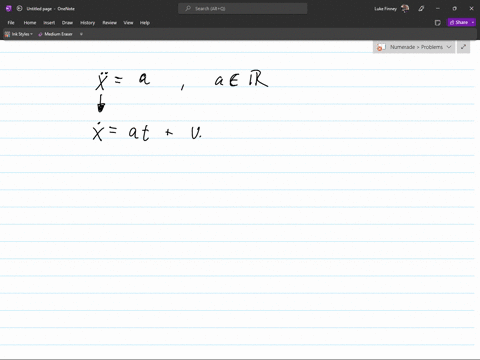
Task: Open the Draw tab
Action: [67, 23]
